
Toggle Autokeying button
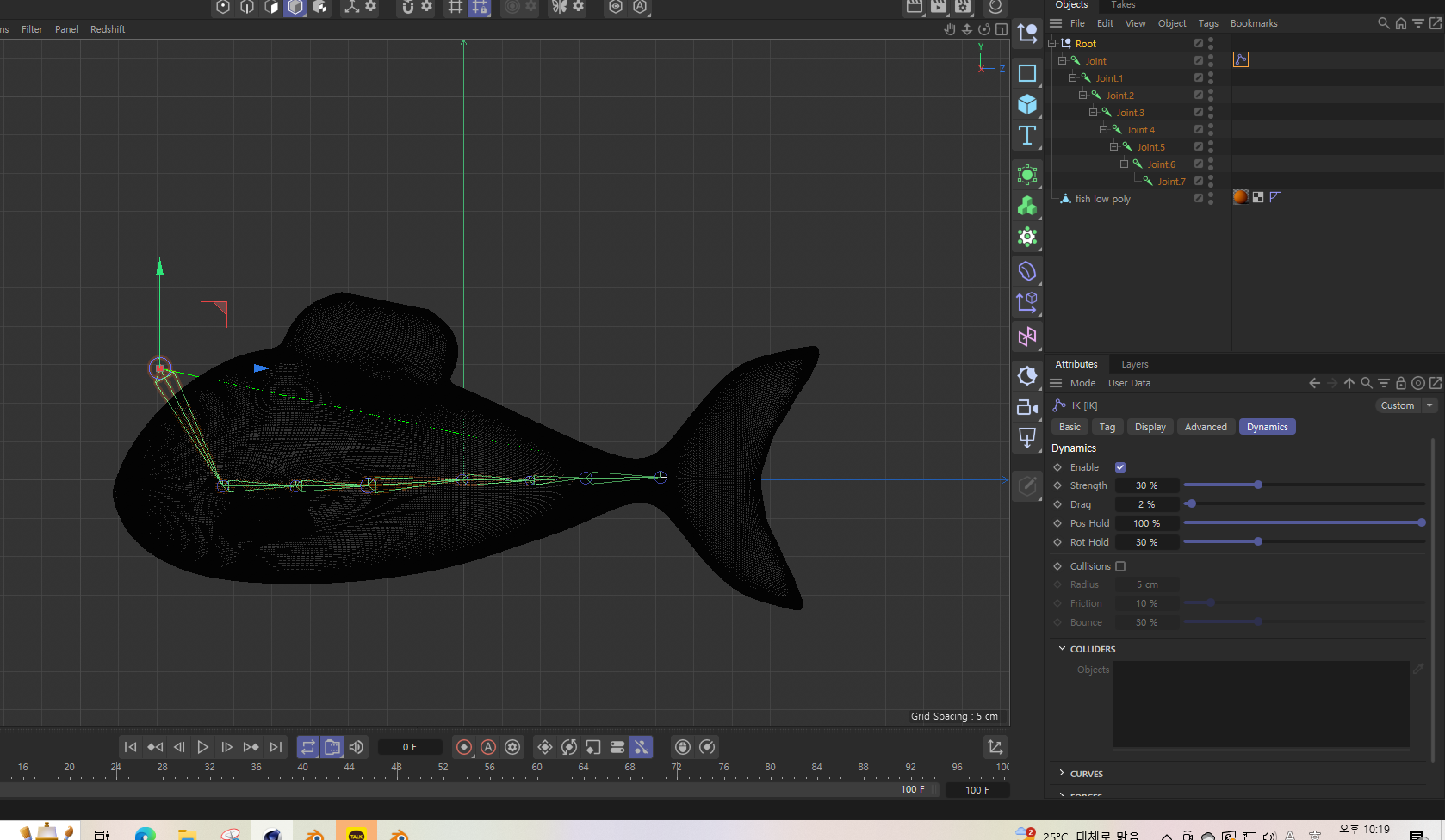pos(488,747)
